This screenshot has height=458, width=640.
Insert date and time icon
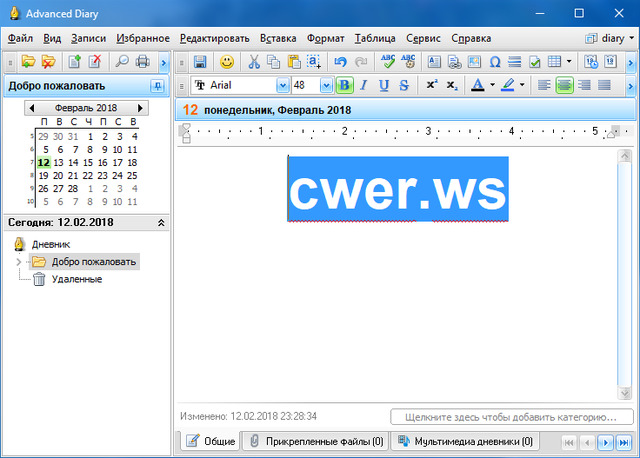[x=591, y=62]
